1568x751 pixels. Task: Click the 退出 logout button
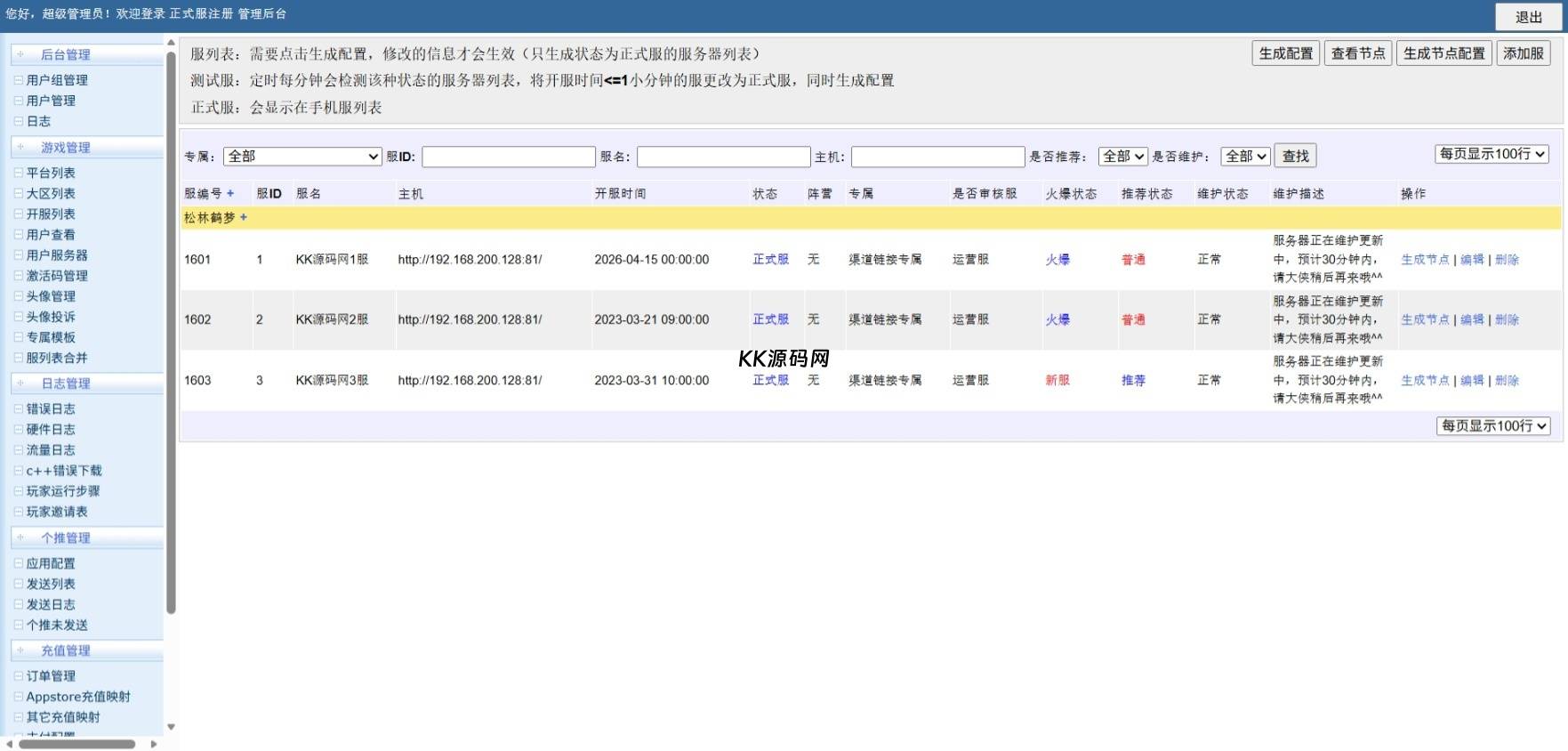tap(1528, 17)
